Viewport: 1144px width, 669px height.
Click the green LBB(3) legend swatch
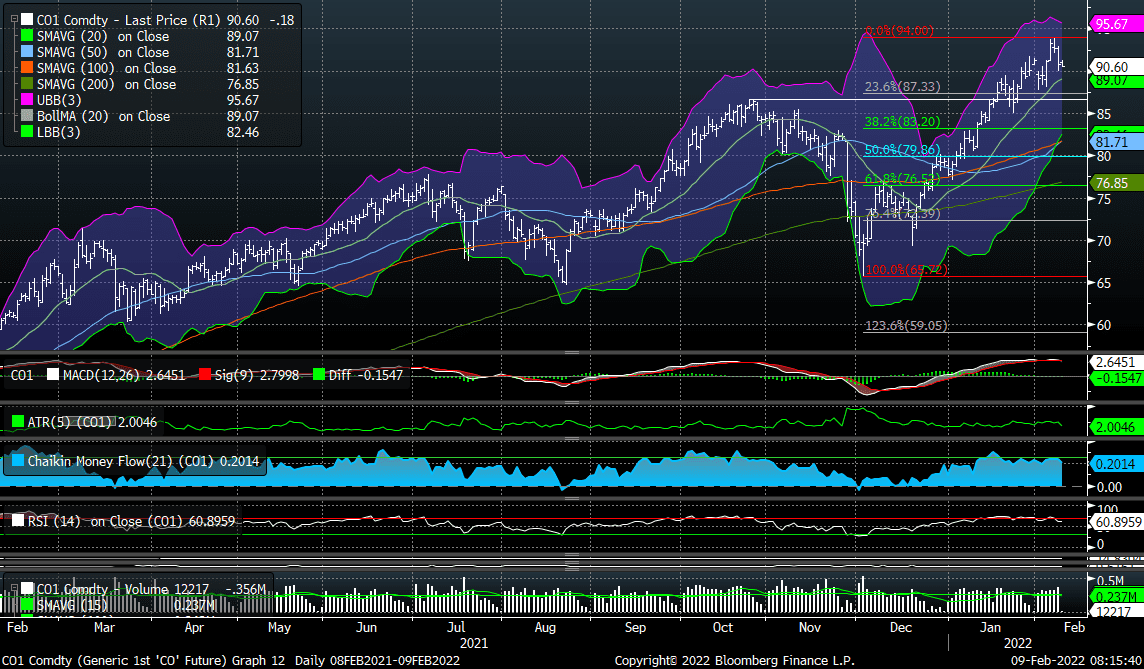[x=27, y=132]
